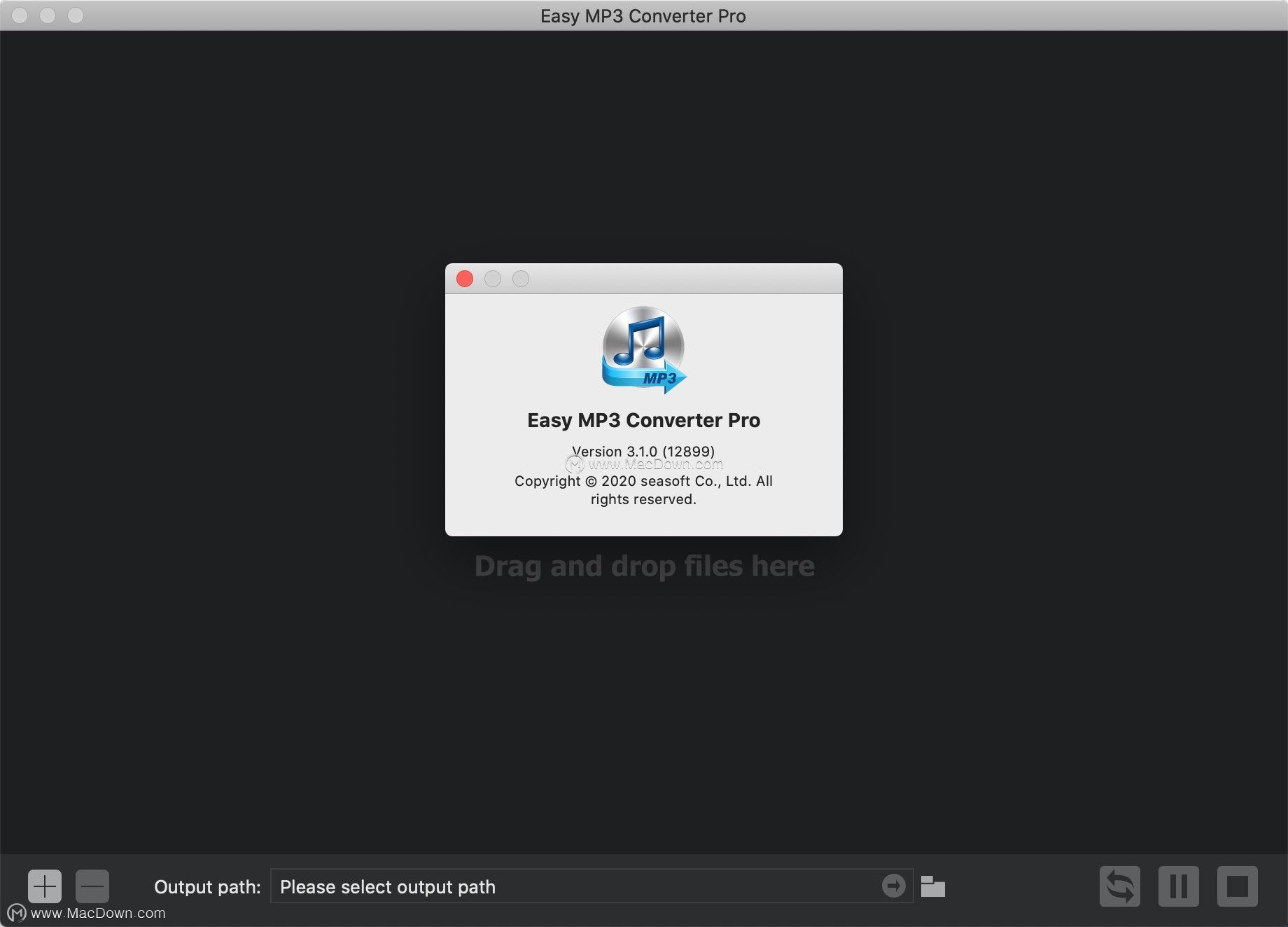
Task: Click the 'Version 3.1.0 (12899)' text
Action: pos(643,452)
